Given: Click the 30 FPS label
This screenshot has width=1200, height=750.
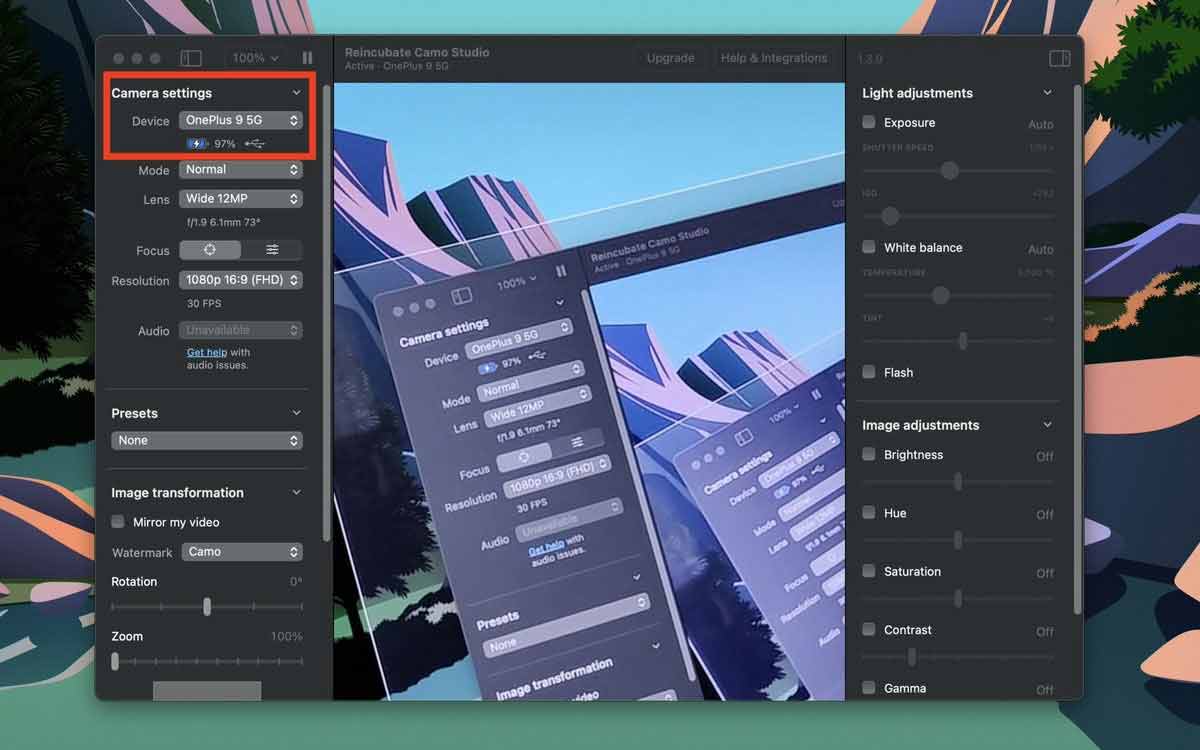Looking at the screenshot, I should tap(204, 303).
